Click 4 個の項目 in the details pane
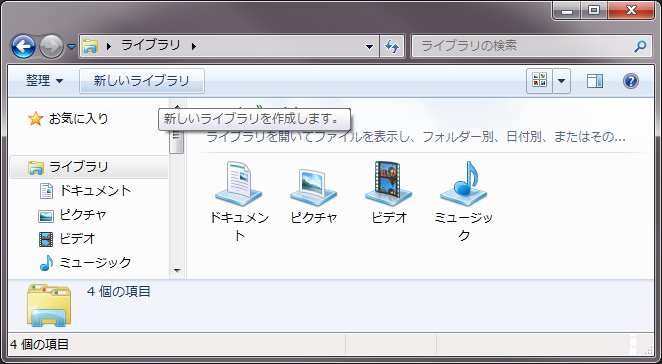Viewport: 662px width, 364px height. (119, 291)
